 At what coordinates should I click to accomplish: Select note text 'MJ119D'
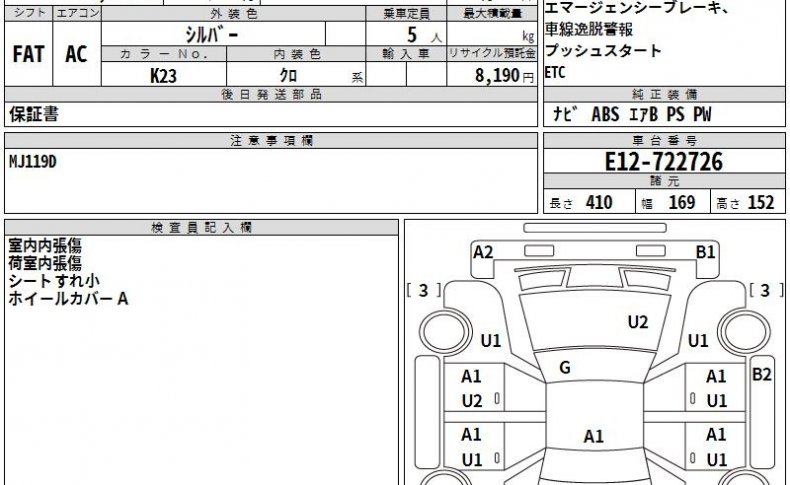pyautogui.click(x=33, y=162)
